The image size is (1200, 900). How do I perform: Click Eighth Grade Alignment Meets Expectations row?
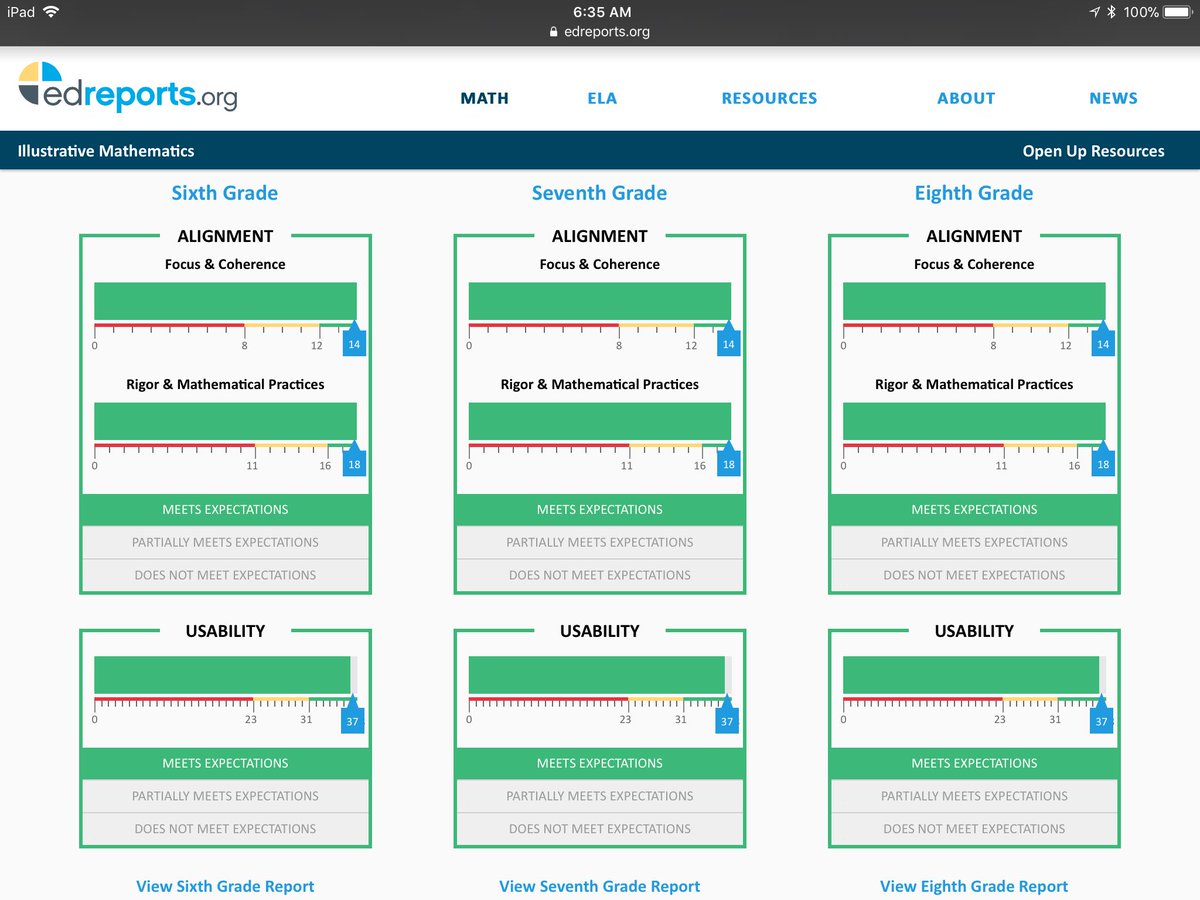click(974, 509)
